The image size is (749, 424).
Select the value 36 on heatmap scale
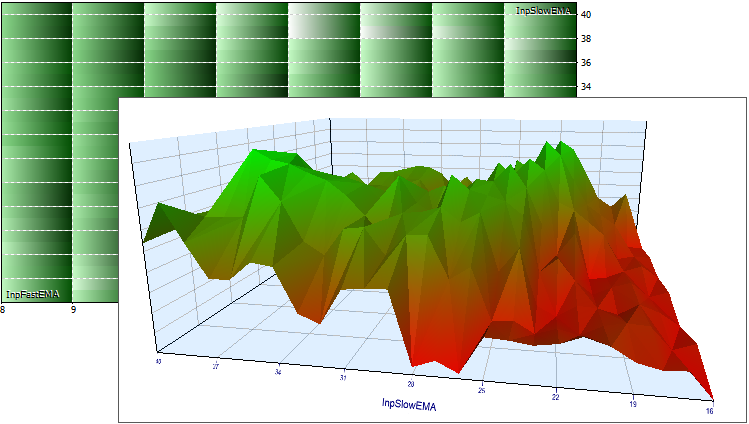tap(586, 63)
